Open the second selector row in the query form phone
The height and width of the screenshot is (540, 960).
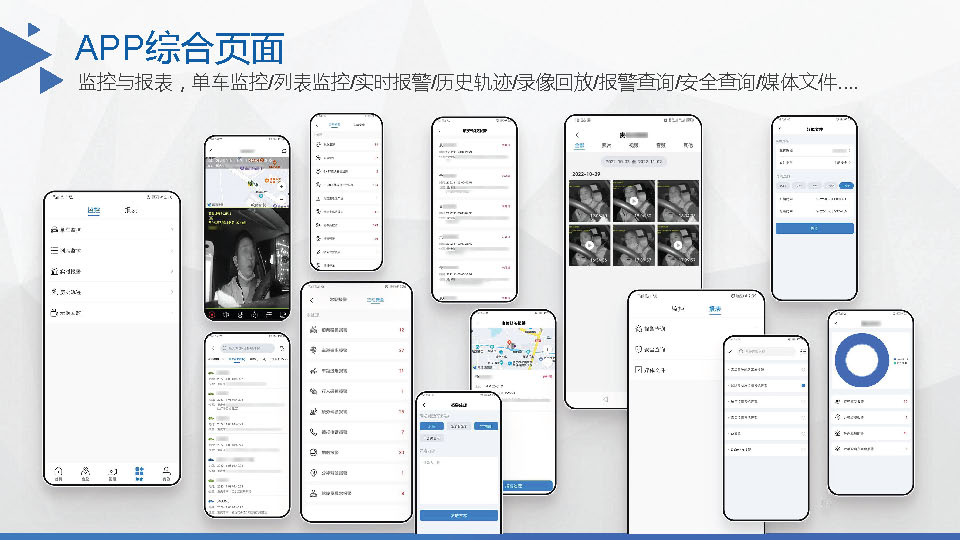[814, 162]
